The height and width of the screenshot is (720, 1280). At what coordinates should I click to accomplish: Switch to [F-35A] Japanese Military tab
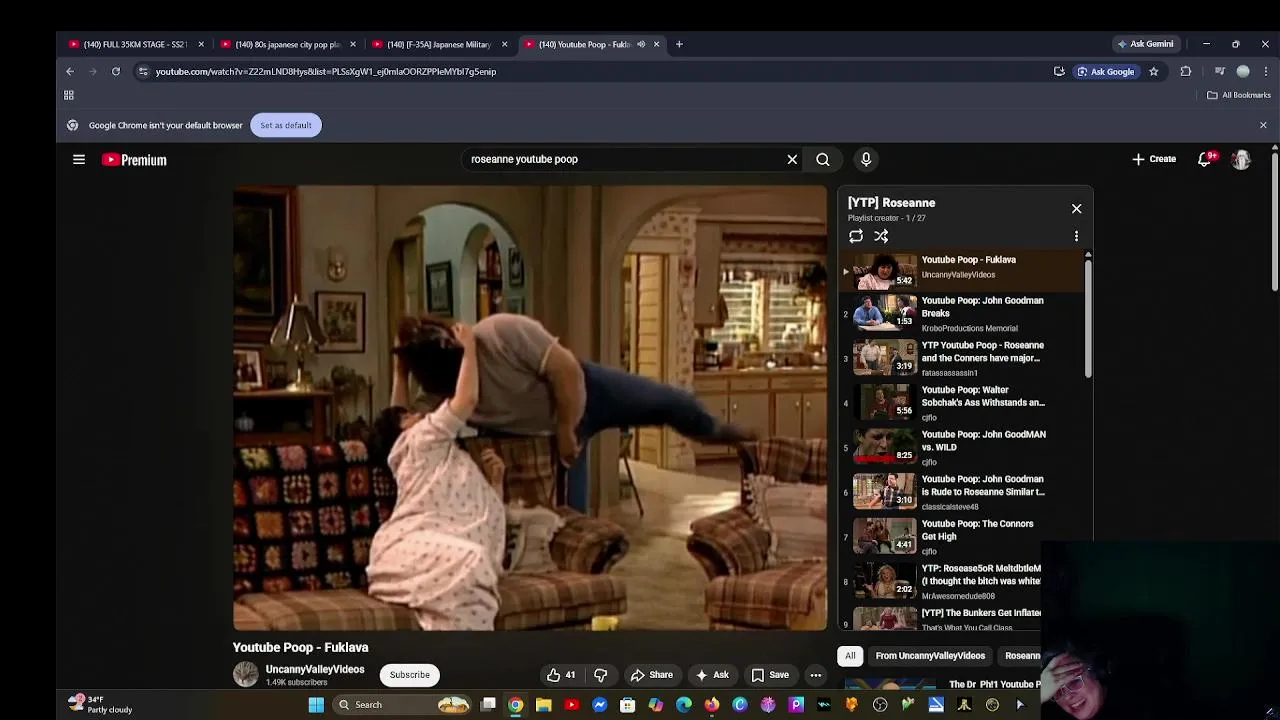point(440,44)
